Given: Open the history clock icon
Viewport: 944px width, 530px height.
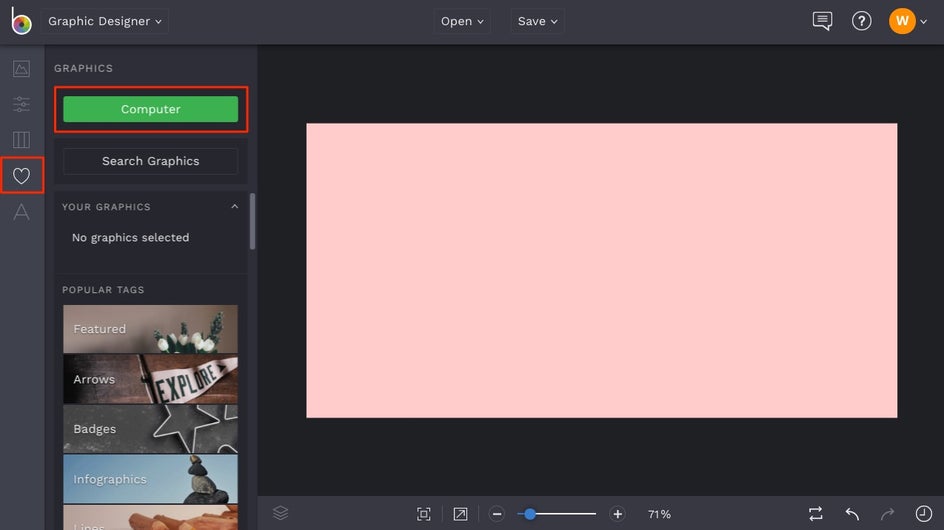Looking at the screenshot, I should [924, 514].
